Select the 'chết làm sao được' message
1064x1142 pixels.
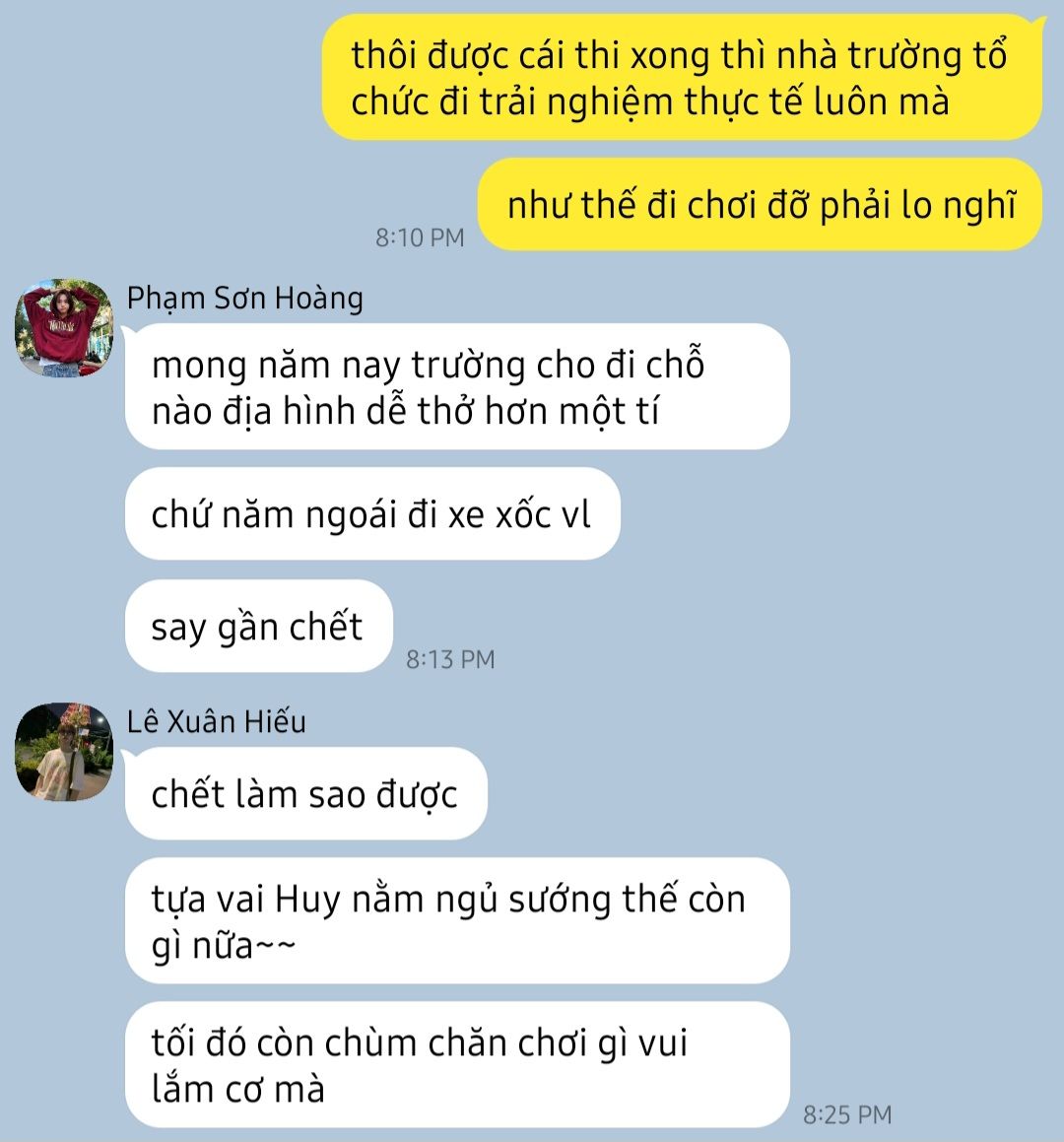point(305,794)
